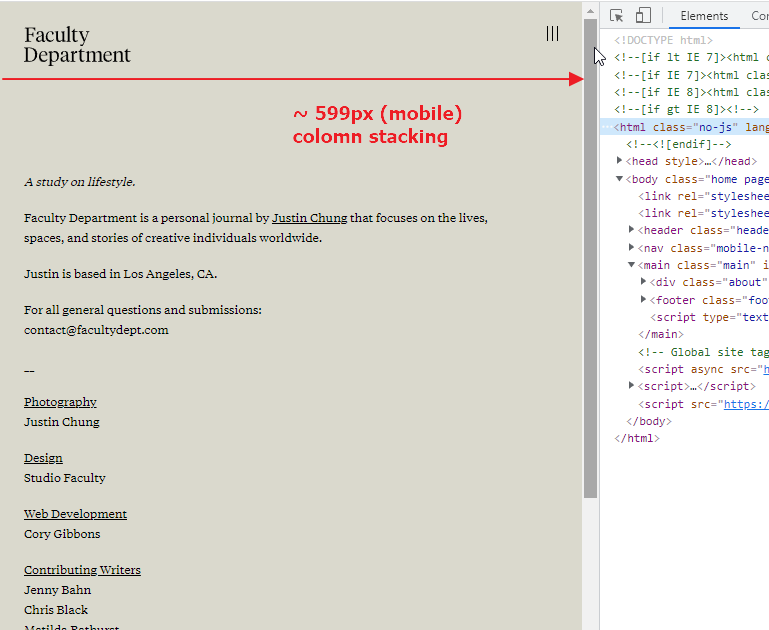Viewport: 769px width, 630px height.
Task: Select the script type text line
Action: [x=709, y=317]
